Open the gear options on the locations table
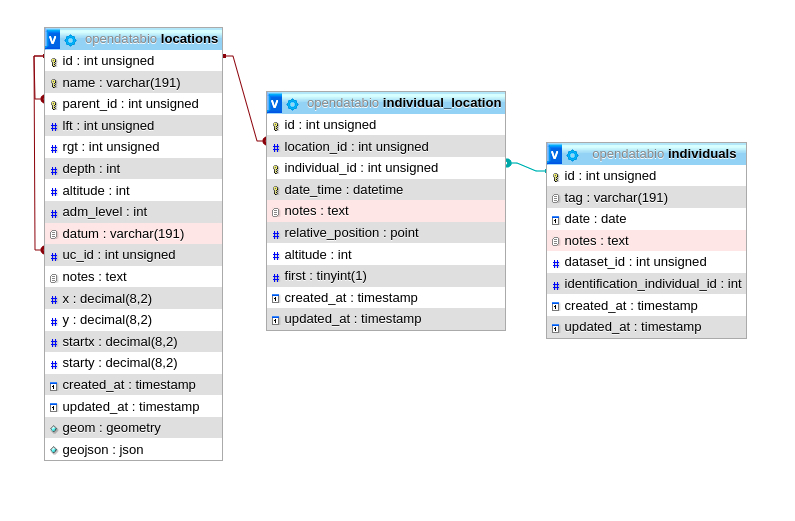 [x=70, y=40]
